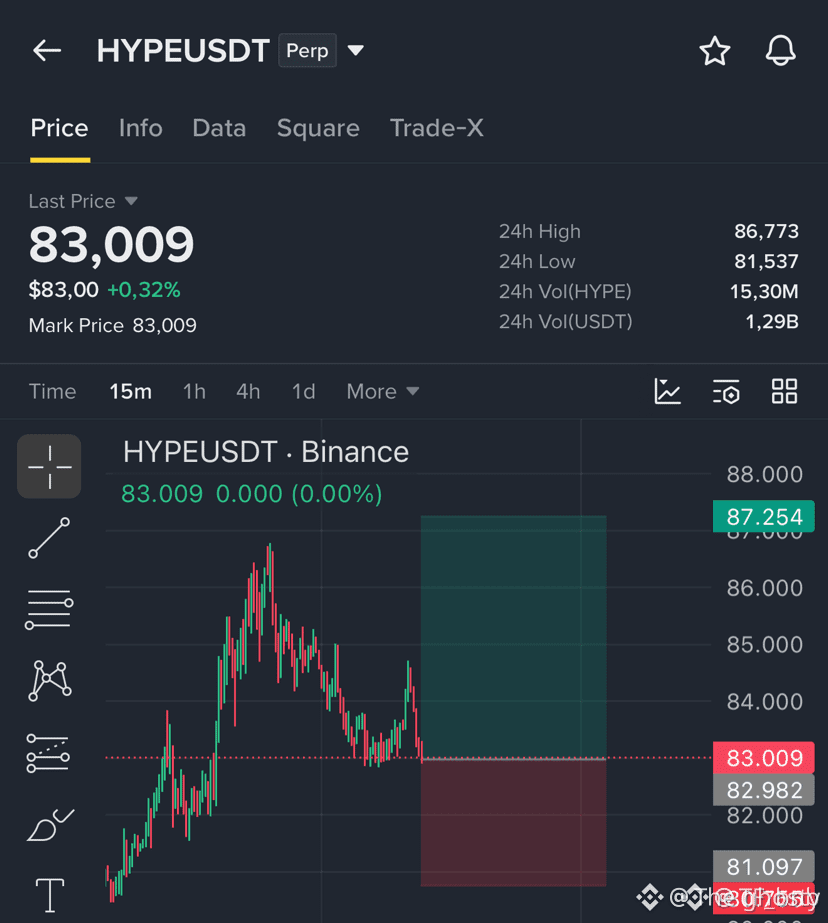Switch chart to 4h interval
Screen dimensions: 828x923
(248, 391)
